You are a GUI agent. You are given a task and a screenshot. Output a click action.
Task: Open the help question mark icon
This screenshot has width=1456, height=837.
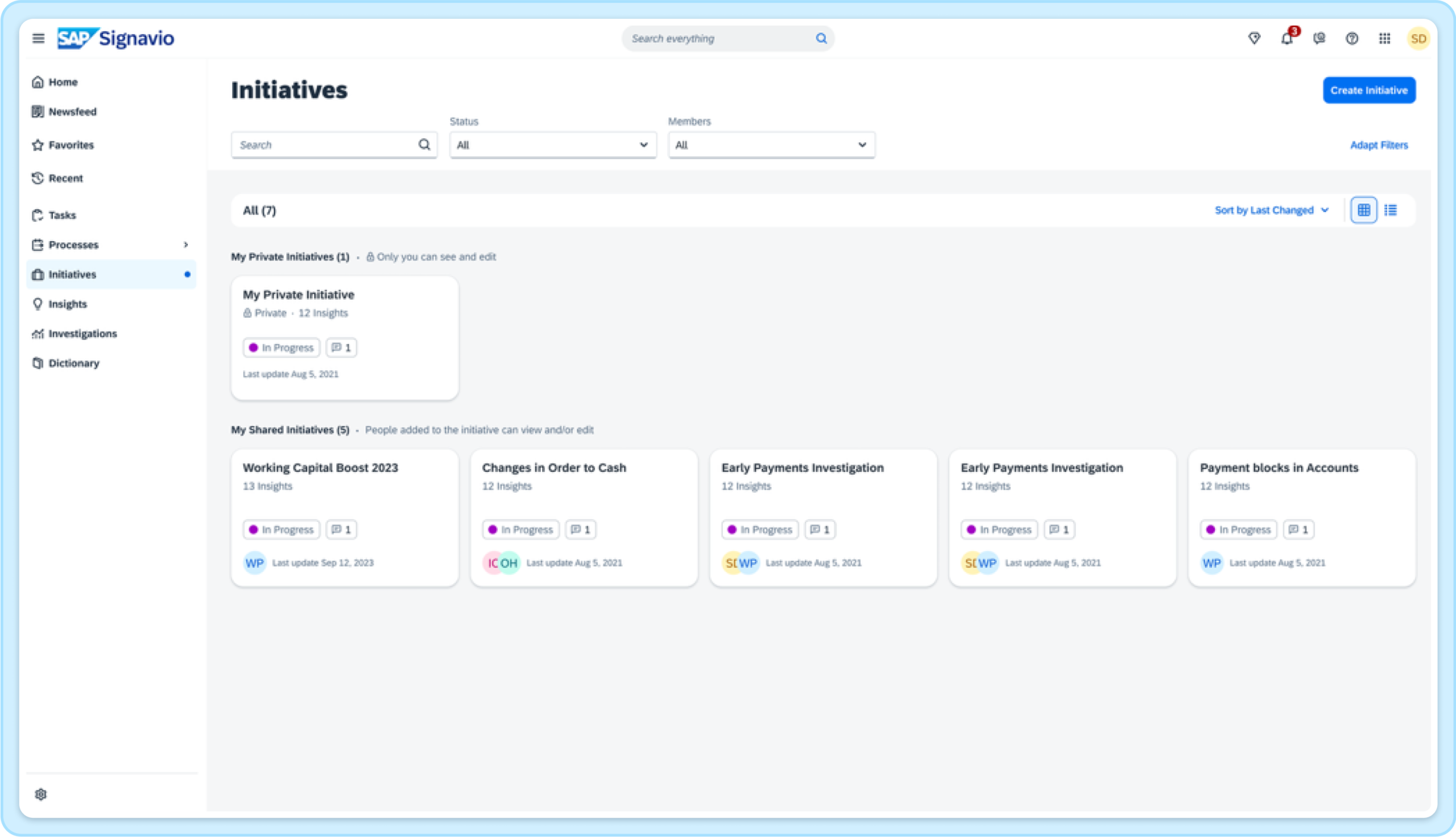pyautogui.click(x=1351, y=39)
